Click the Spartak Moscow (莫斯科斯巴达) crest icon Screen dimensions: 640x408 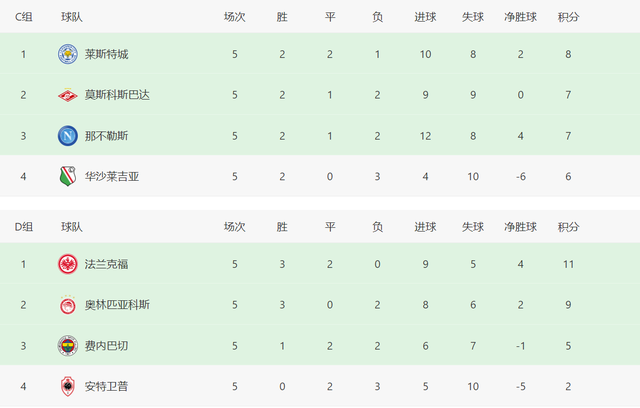tap(68, 95)
